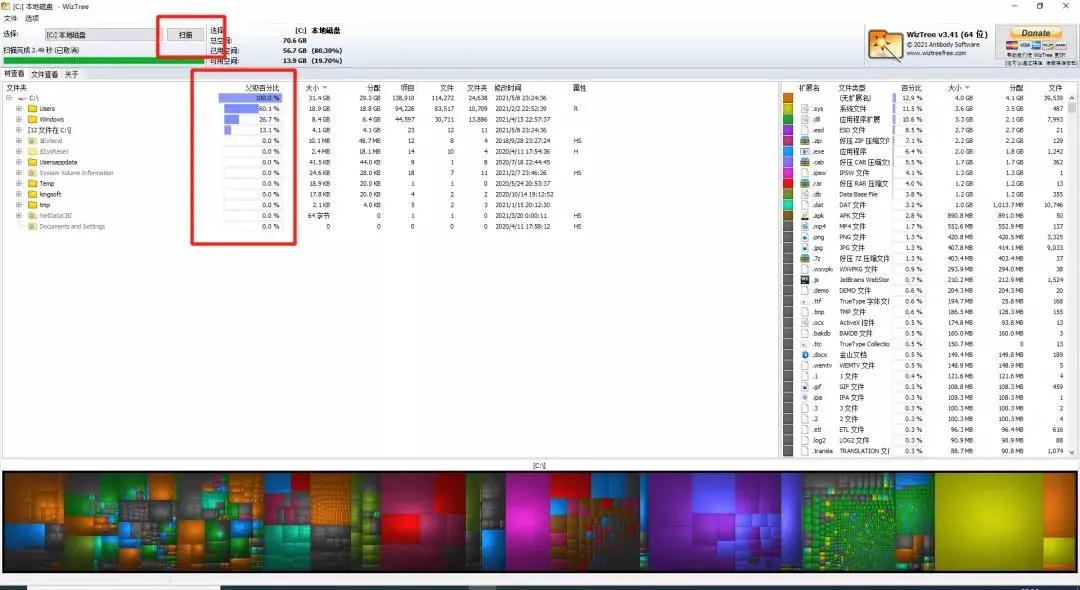The height and width of the screenshot is (590, 1080).
Task: Click the Windows folder icon in tree
Action: pyautogui.click(x=32, y=119)
